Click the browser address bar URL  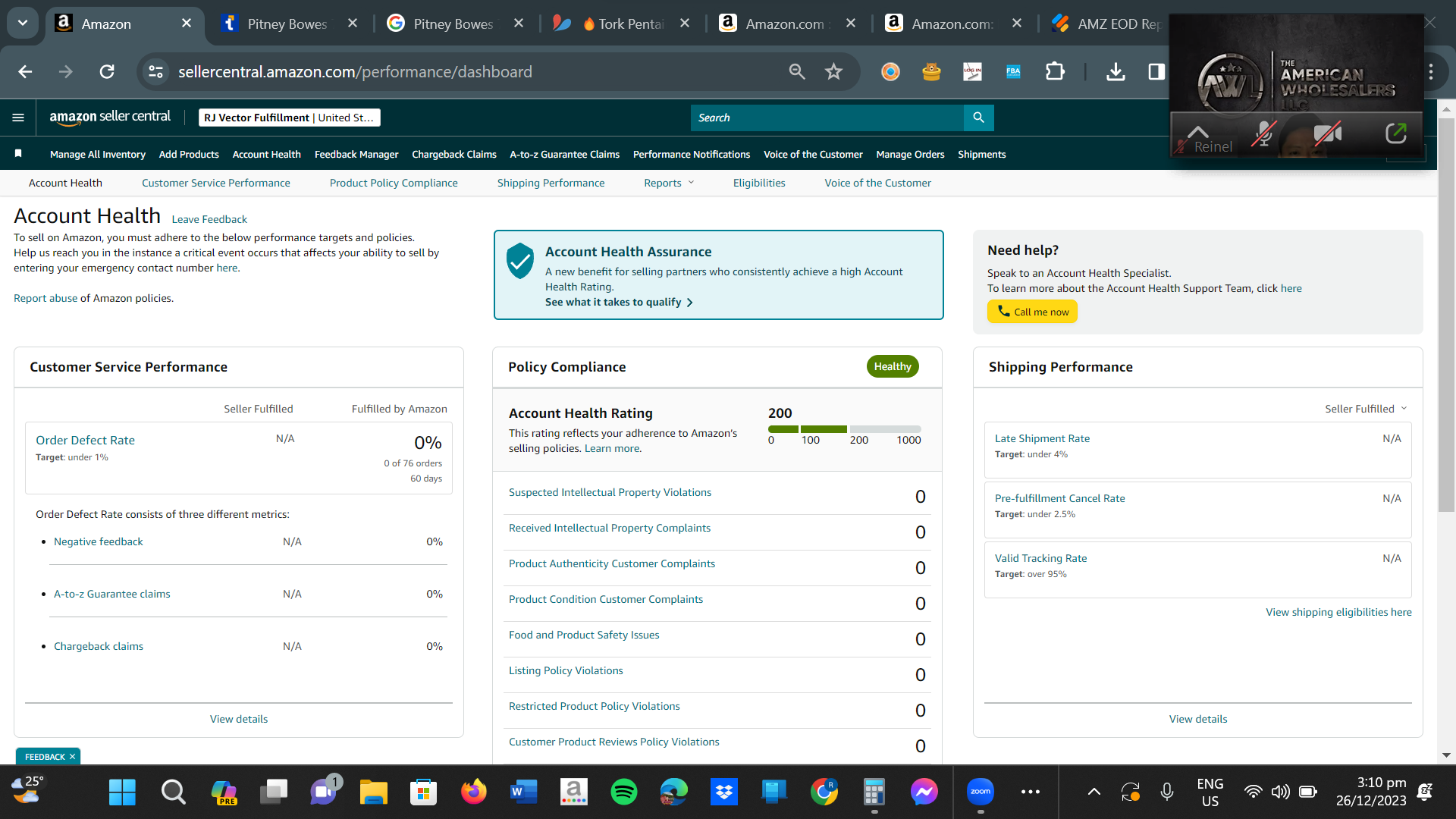click(355, 71)
